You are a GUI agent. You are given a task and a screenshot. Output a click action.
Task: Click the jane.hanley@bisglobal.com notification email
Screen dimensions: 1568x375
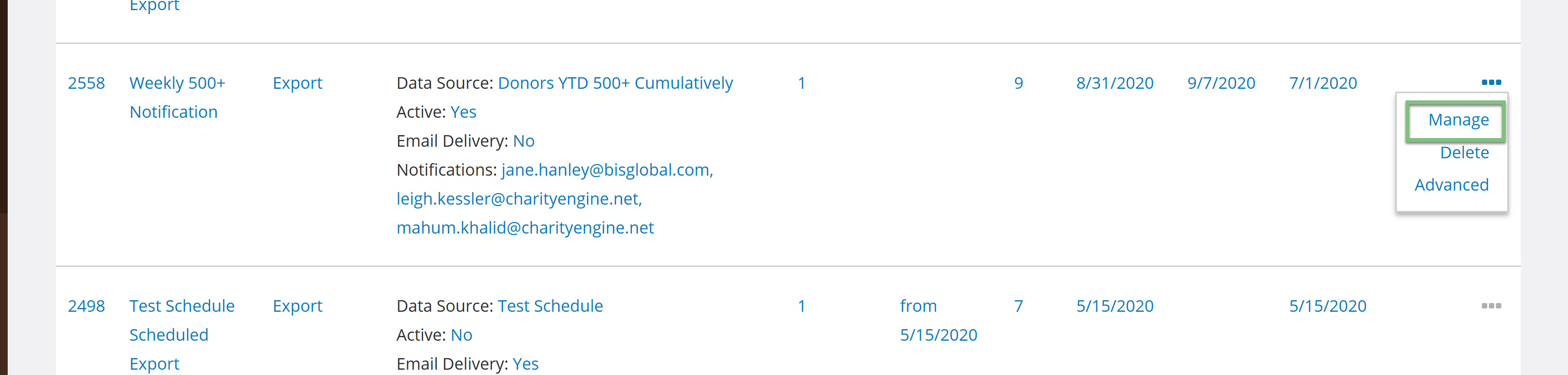click(607, 169)
